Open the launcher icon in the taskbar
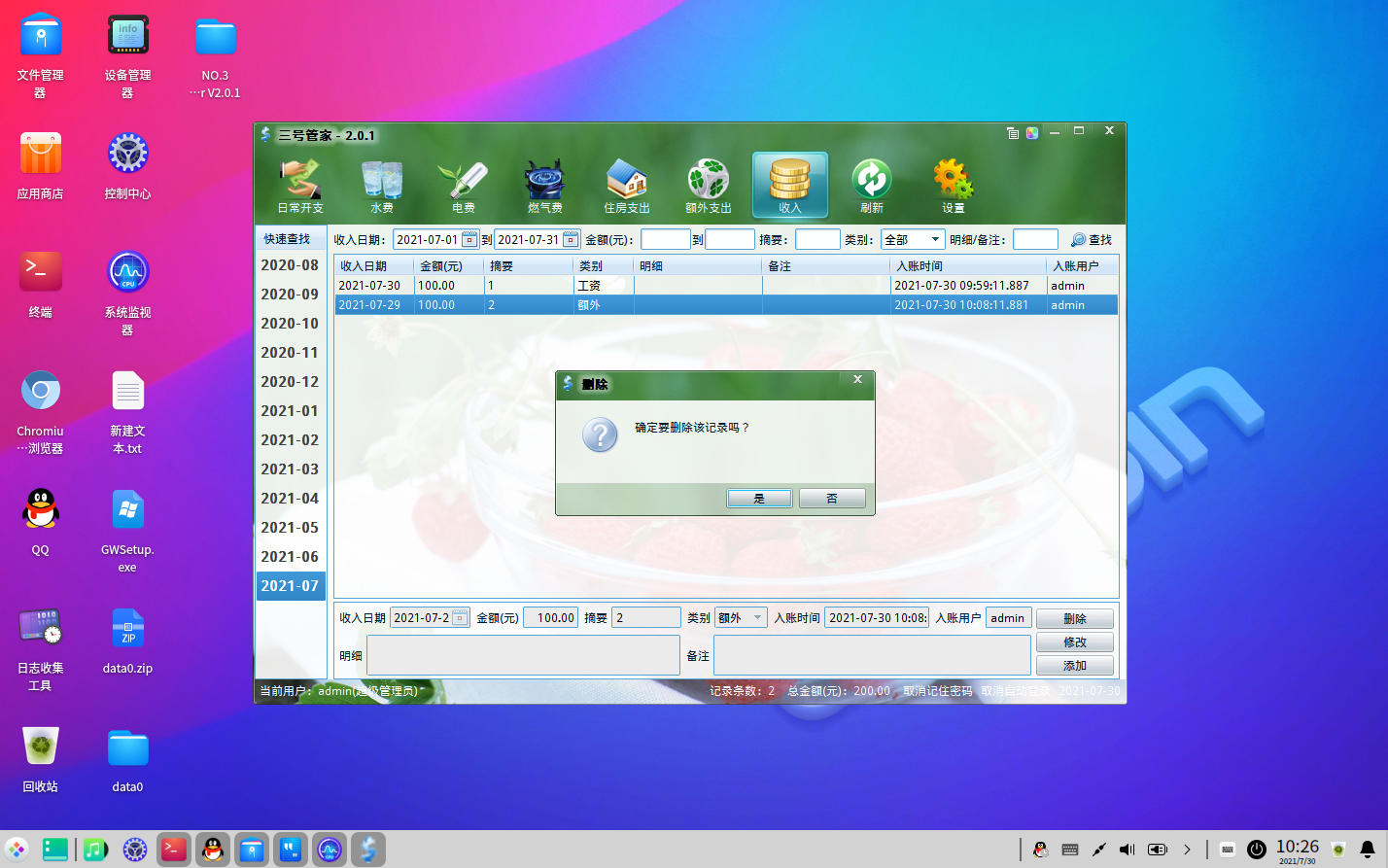This screenshot has width=1388, height=868. pos(17,850)
